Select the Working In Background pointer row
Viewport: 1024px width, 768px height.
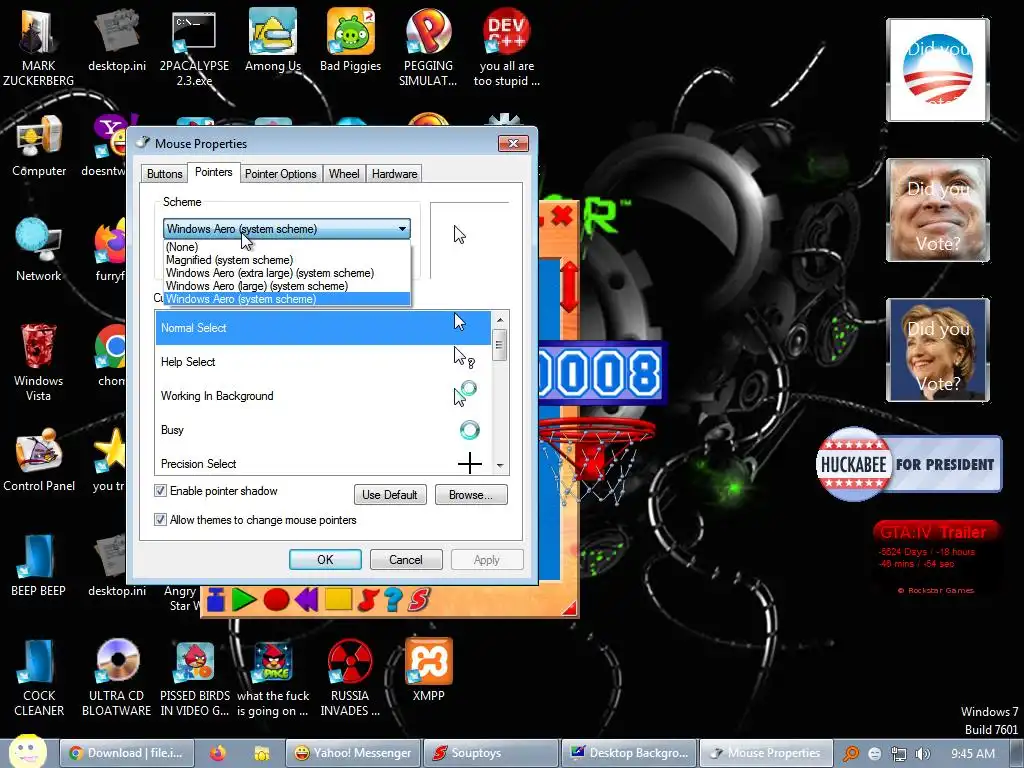323,396
